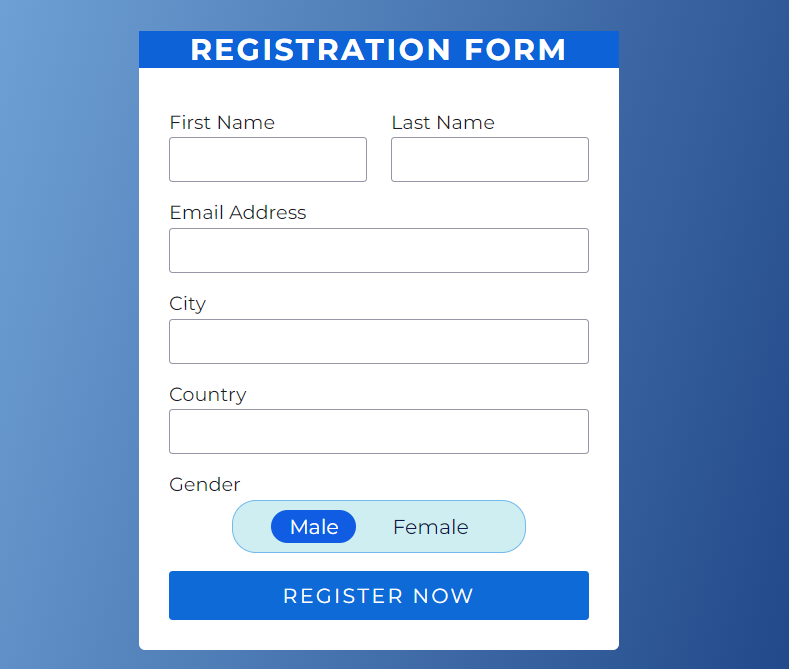This screenshot has height=669, width=789.
Task: Place cursor in the Country field
Action: click(379, 432)
